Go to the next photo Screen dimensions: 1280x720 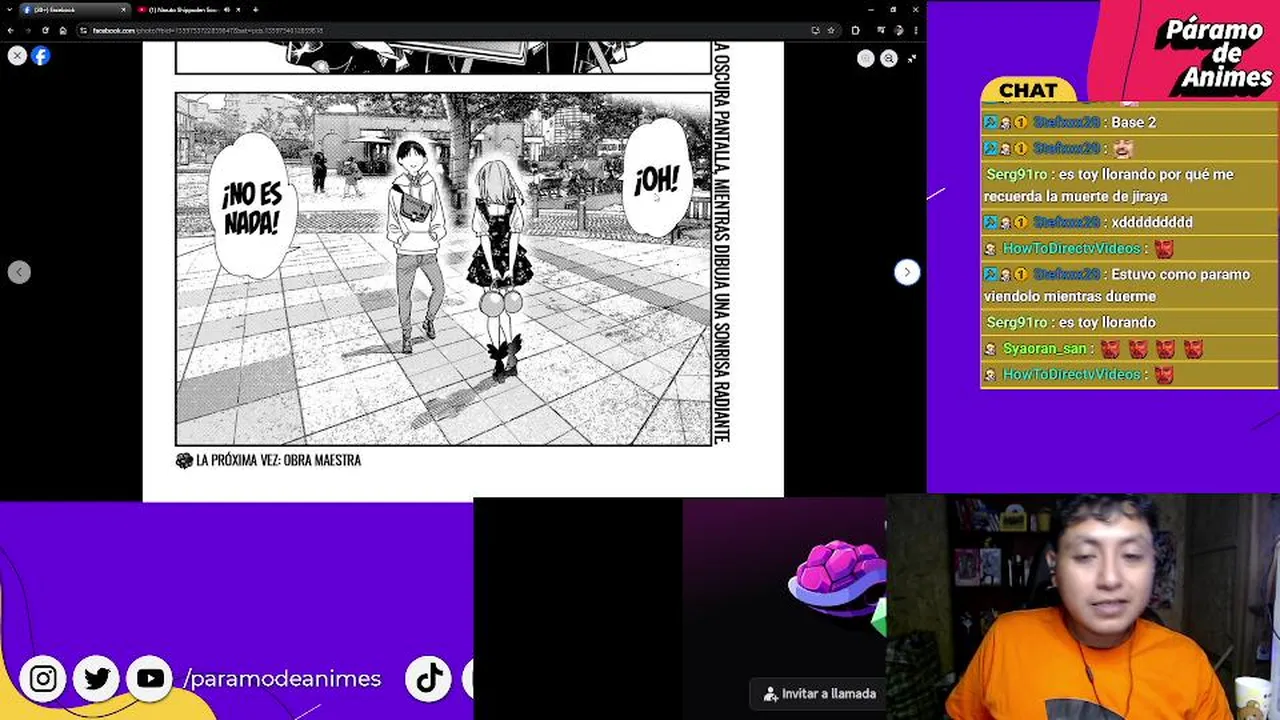click(x=906, y=272)
